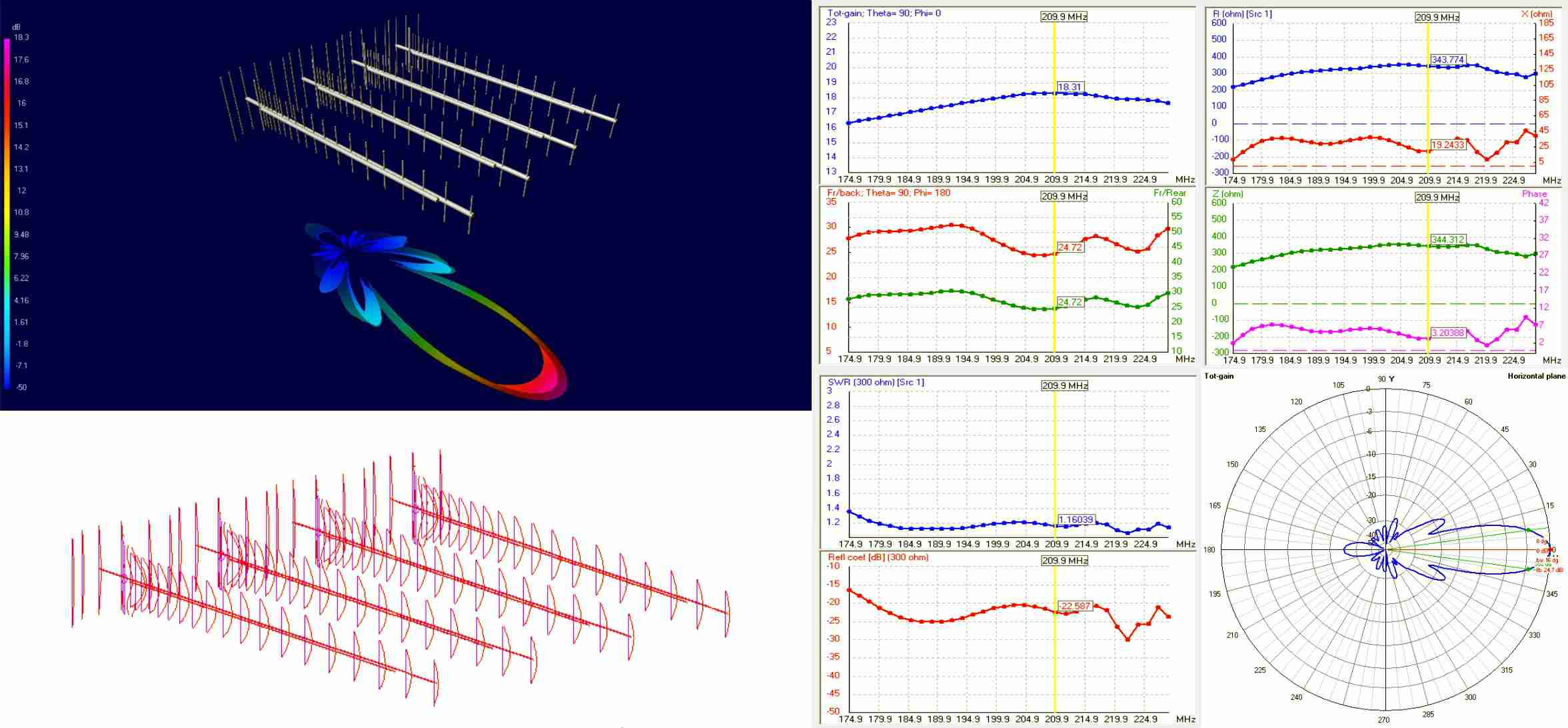Viewport: 1568px width, 728px height.
Task: Click the 'fb: 24.7 dB' polar plot annotation
Action: coord(1548,570)
